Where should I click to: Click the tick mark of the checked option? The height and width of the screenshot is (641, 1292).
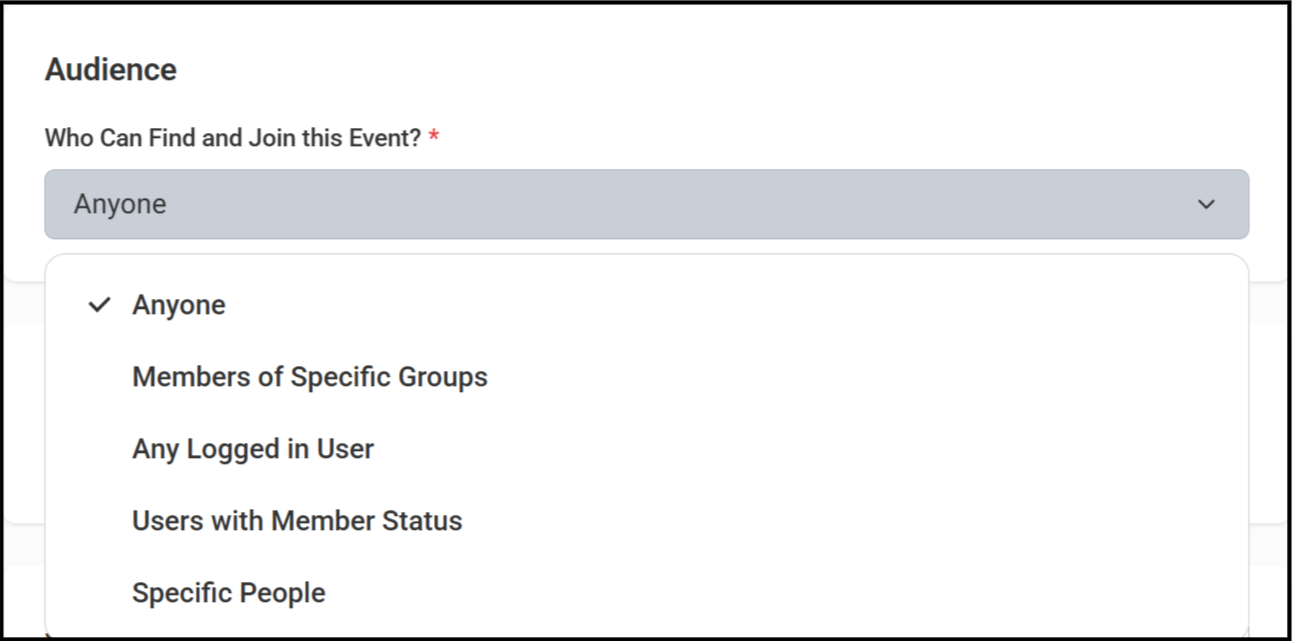click(99, 305)
